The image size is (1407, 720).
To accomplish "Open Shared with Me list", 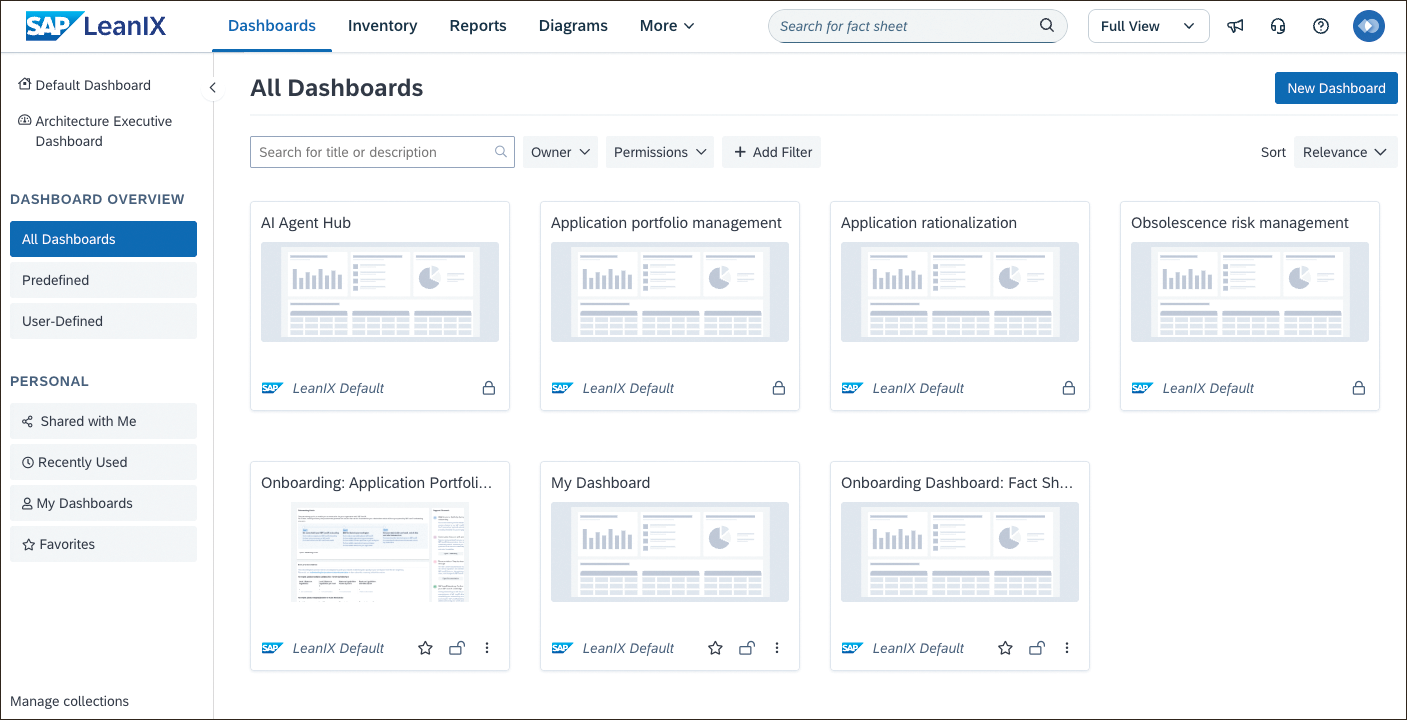I will click(103, 421).
